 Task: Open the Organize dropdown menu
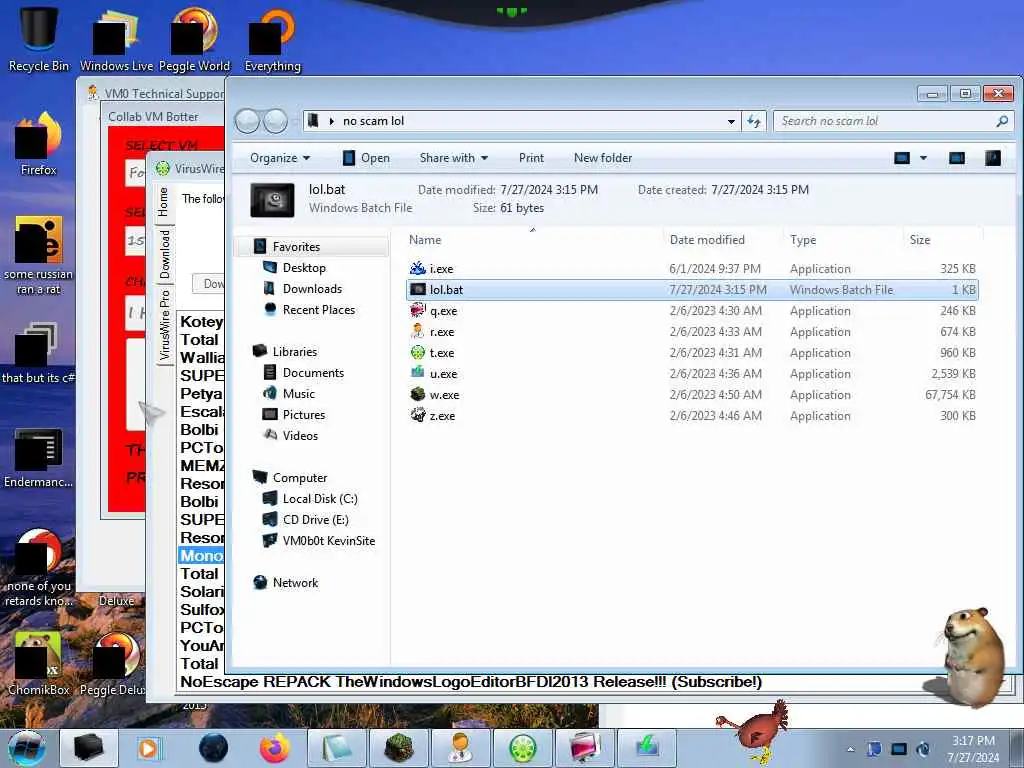[280, 158]
